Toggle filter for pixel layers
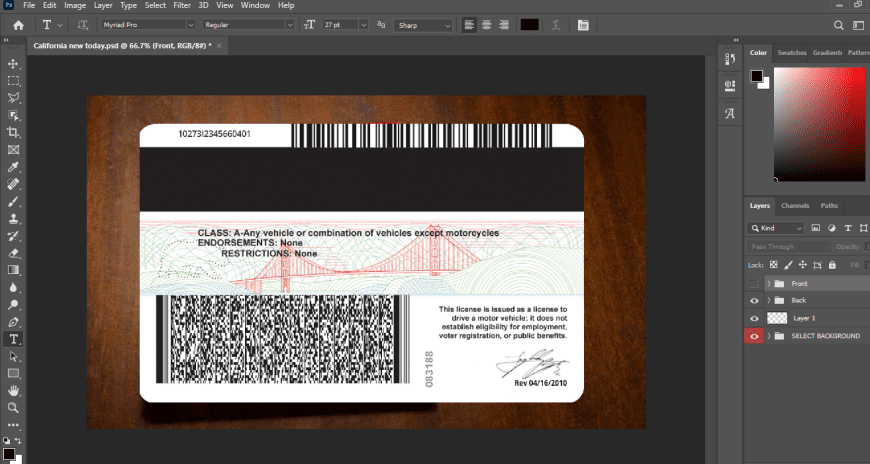The width and height of the screenshot is (870, 464). [815, 228]
